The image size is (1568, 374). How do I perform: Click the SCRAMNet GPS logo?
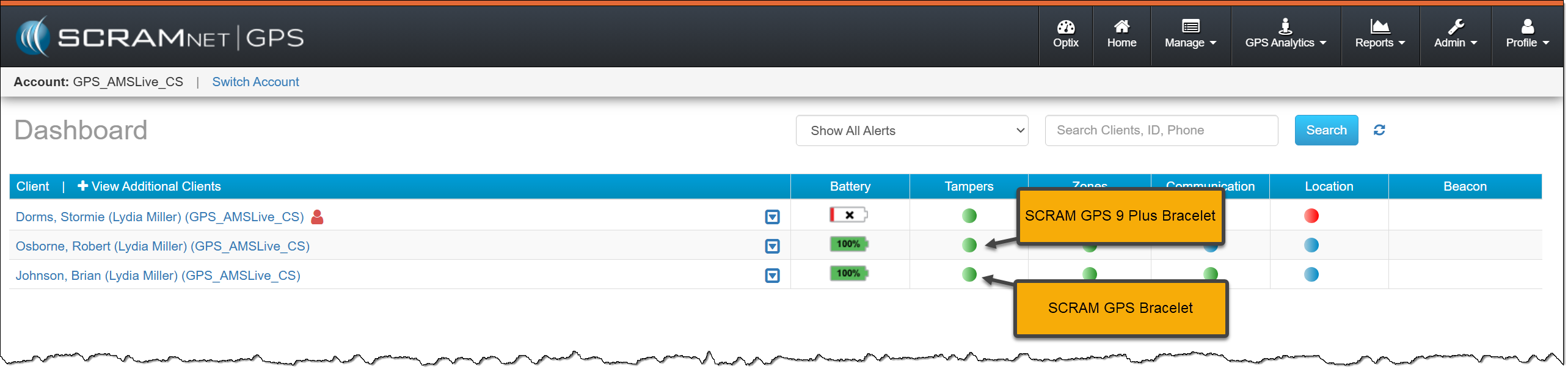pyautogui.click(x=160, y=37)
